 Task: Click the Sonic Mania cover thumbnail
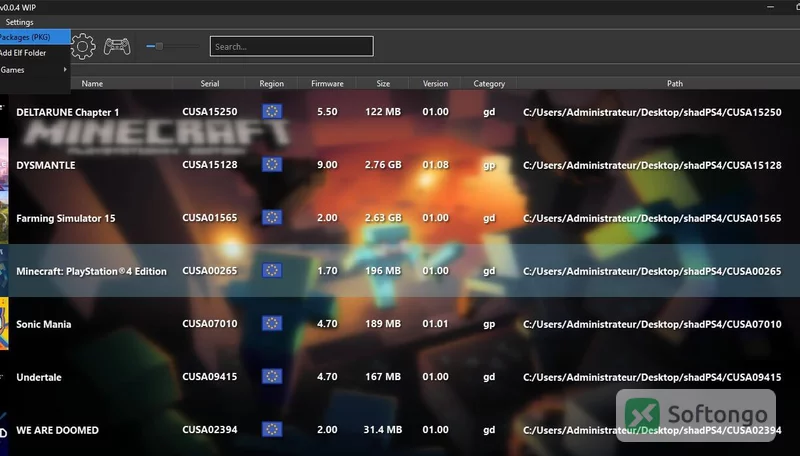(4, 324)
